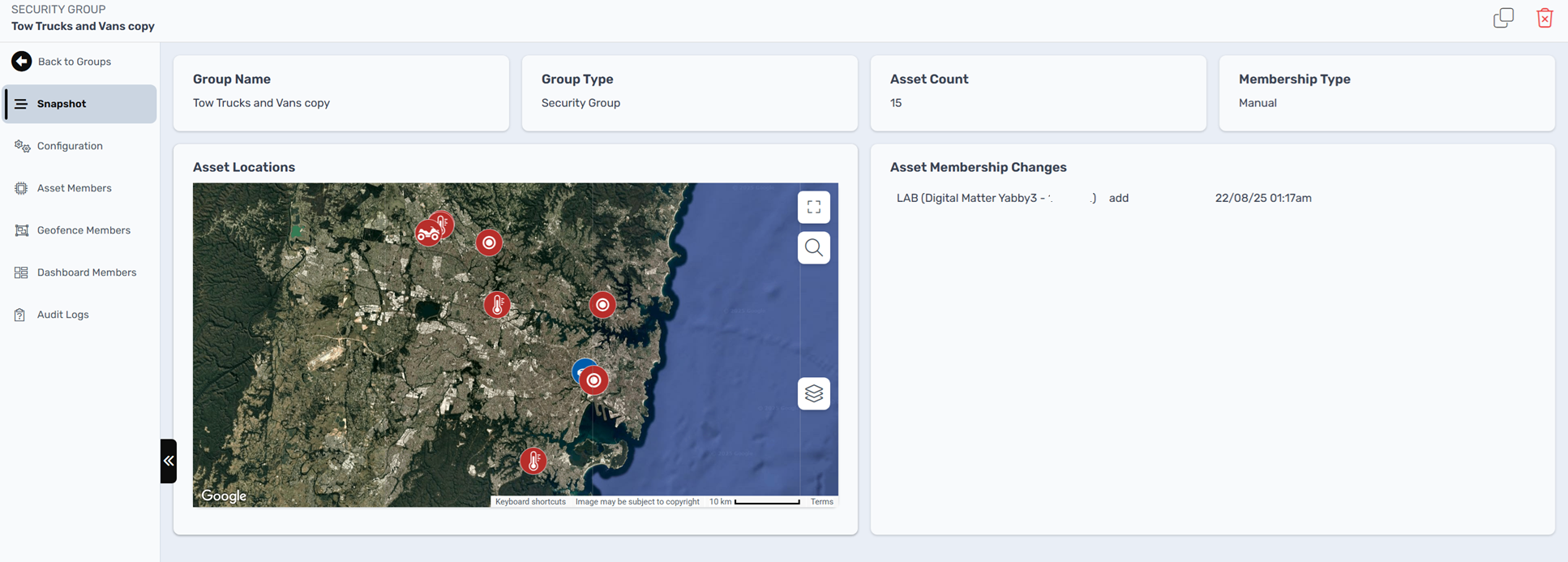Click the Google logo on map
This screenshot has height=562, width=1568.
pos(224,496)
